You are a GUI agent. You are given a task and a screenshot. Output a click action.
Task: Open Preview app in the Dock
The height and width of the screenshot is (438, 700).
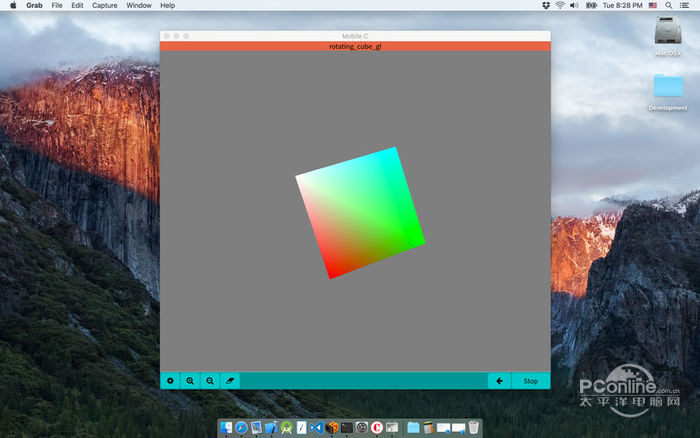pyautogui.click(x=256, y=428)
